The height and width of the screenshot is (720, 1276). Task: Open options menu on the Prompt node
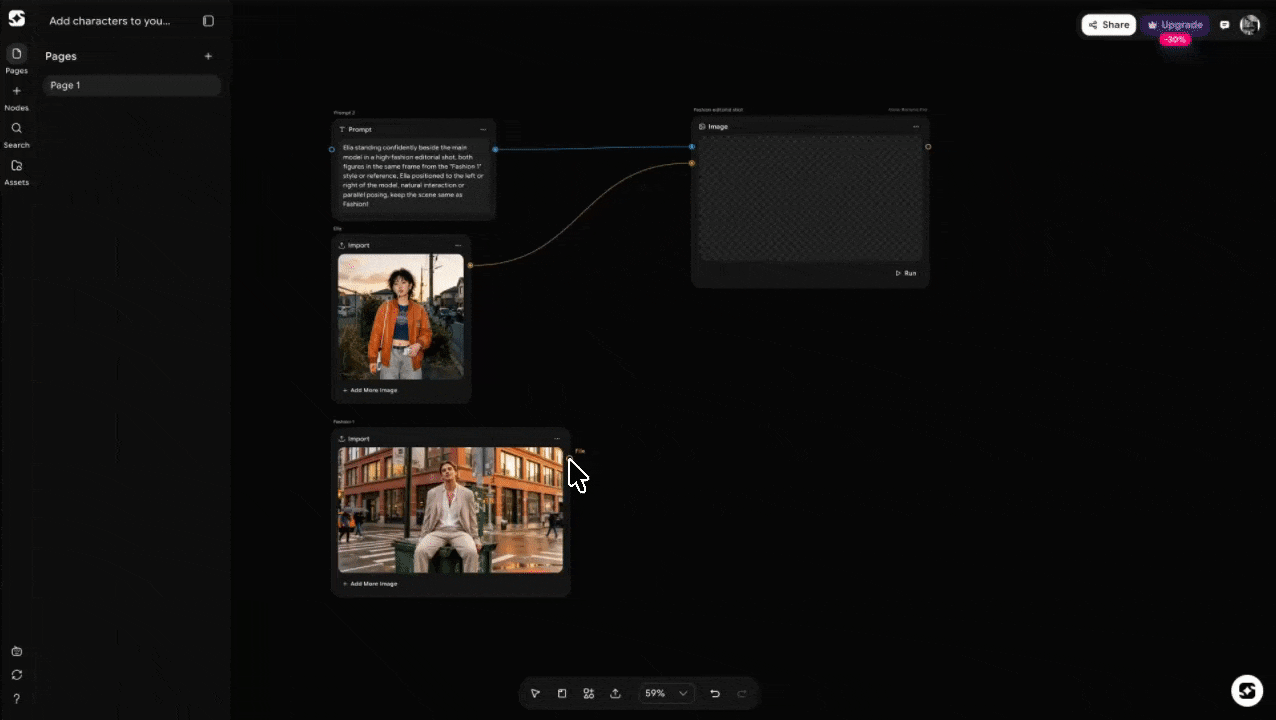click(x=483, y=129)
